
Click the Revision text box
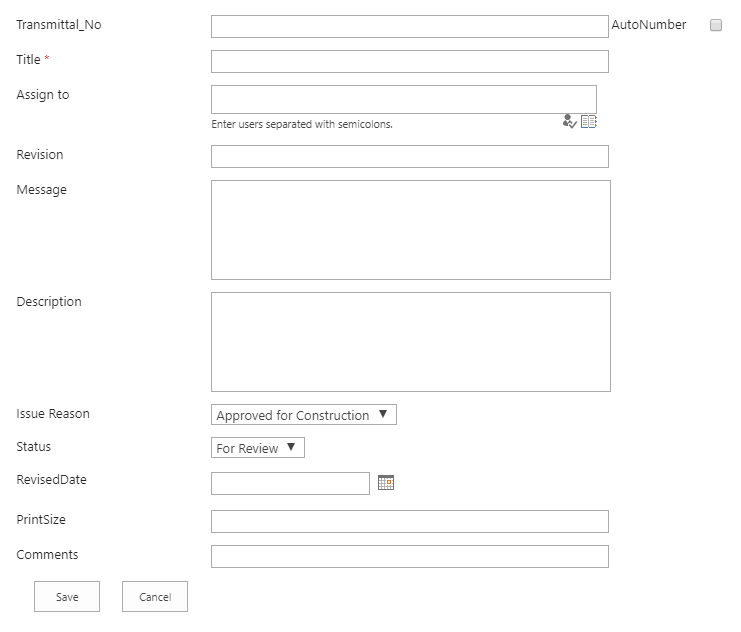pos(410,156)
